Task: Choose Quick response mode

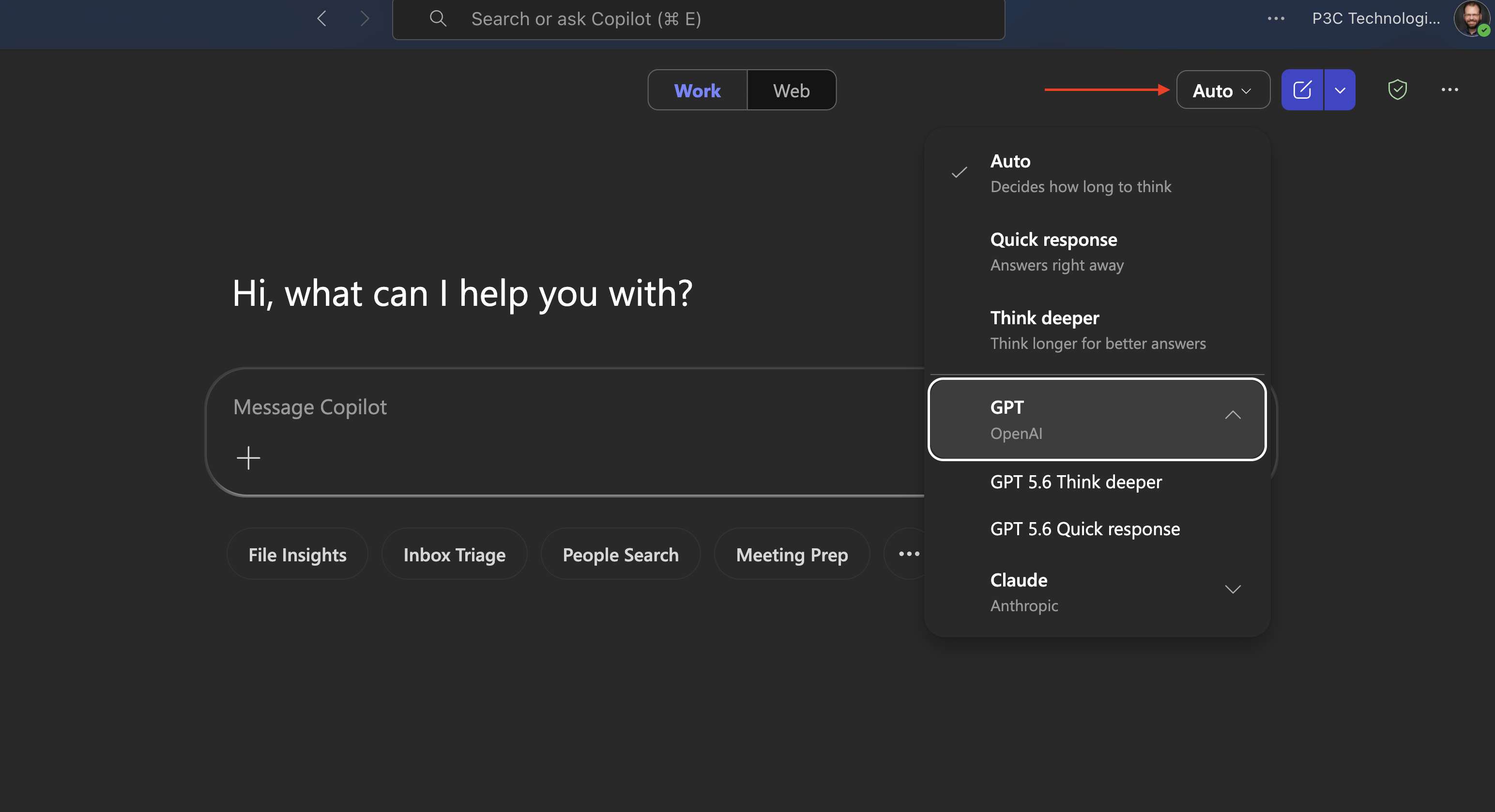Action: [1097, 251]
